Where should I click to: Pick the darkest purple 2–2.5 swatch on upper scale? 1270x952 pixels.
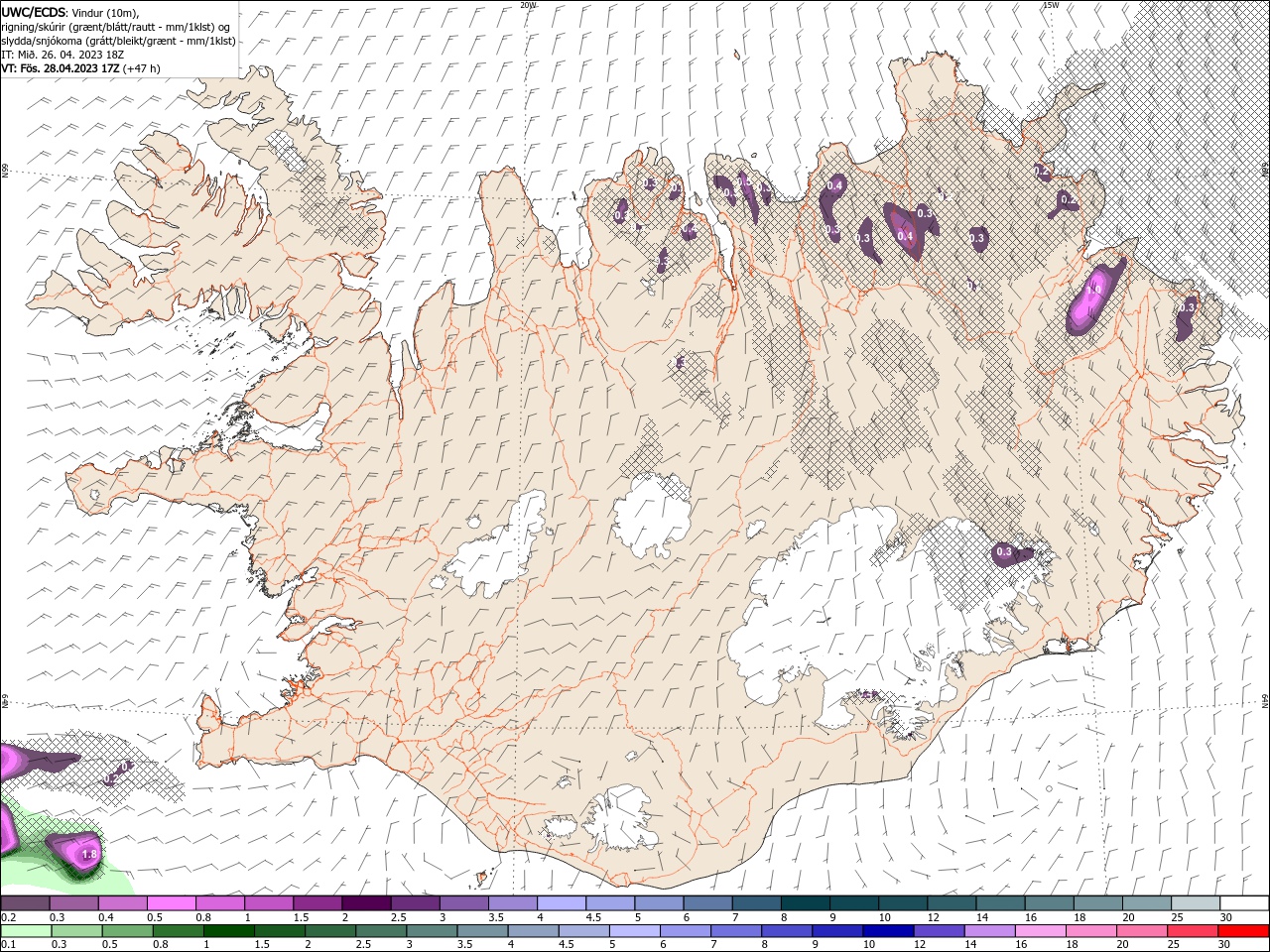point(366,903)
